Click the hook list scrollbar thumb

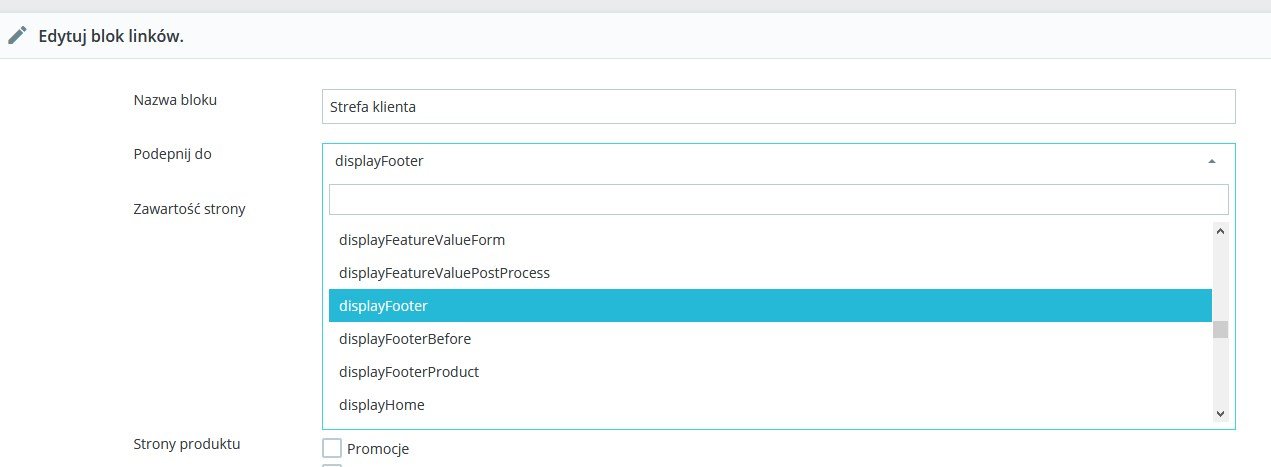[1220, 330]
